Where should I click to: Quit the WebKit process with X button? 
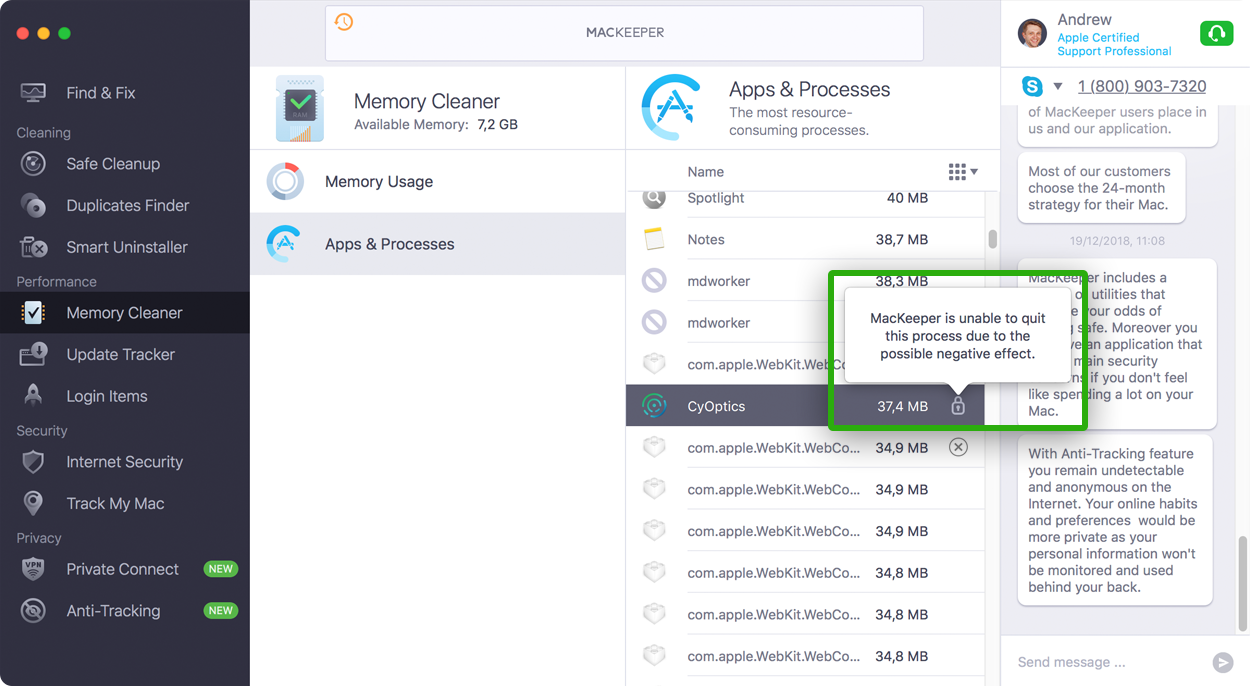(x=958, y=447)
